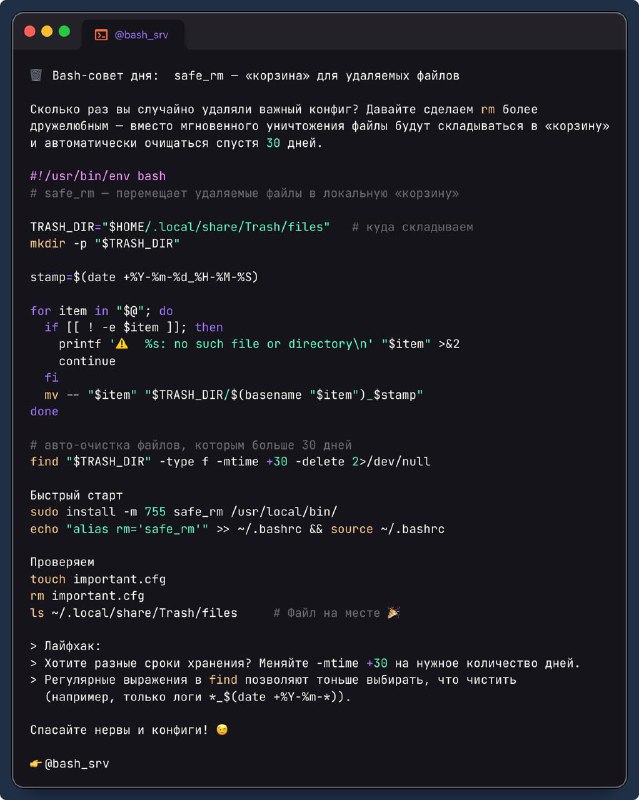Screen dimensions: 639x800
Task: Click the 'mkdir -p' command line
Action: tap(105, 243)
